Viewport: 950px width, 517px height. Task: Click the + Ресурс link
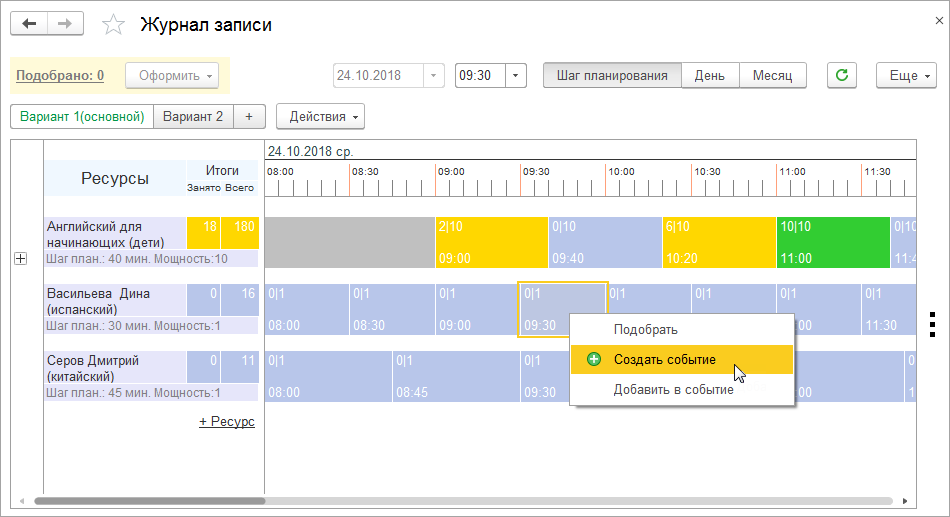[x=227, y=422]
